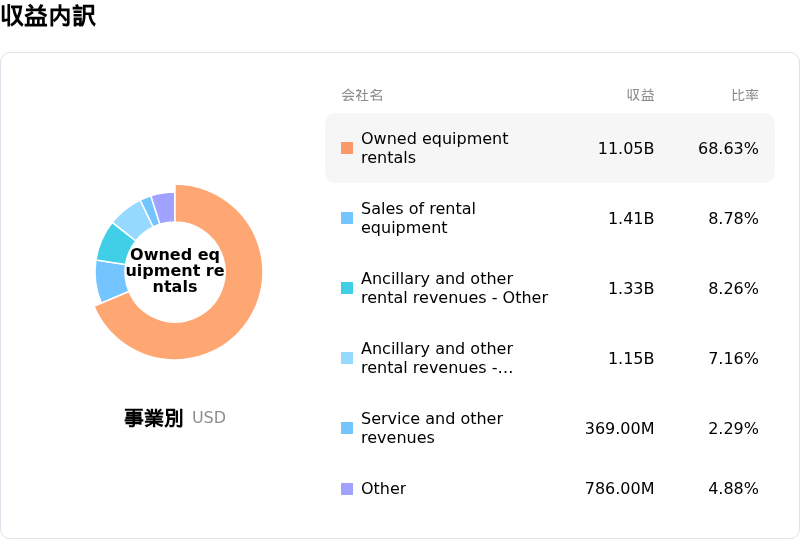
Task: Click the 8.26% ratio value
Action: point(733,288)
